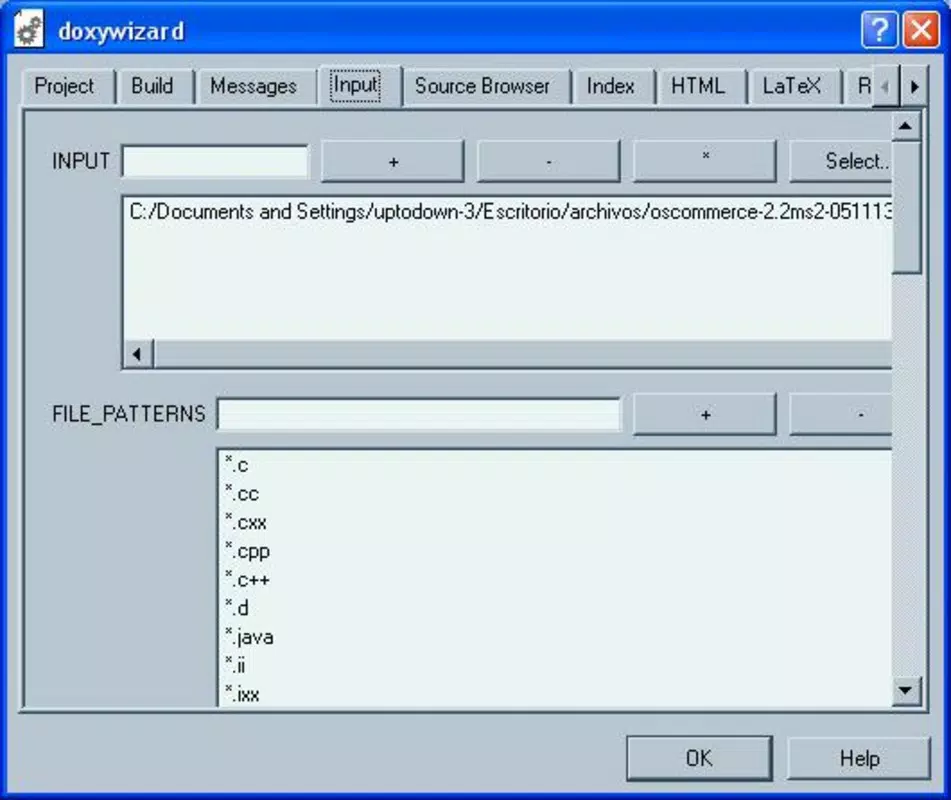Screen dimensions: 951x800
Task: Click the Help button
Action: tap(859, 758)
